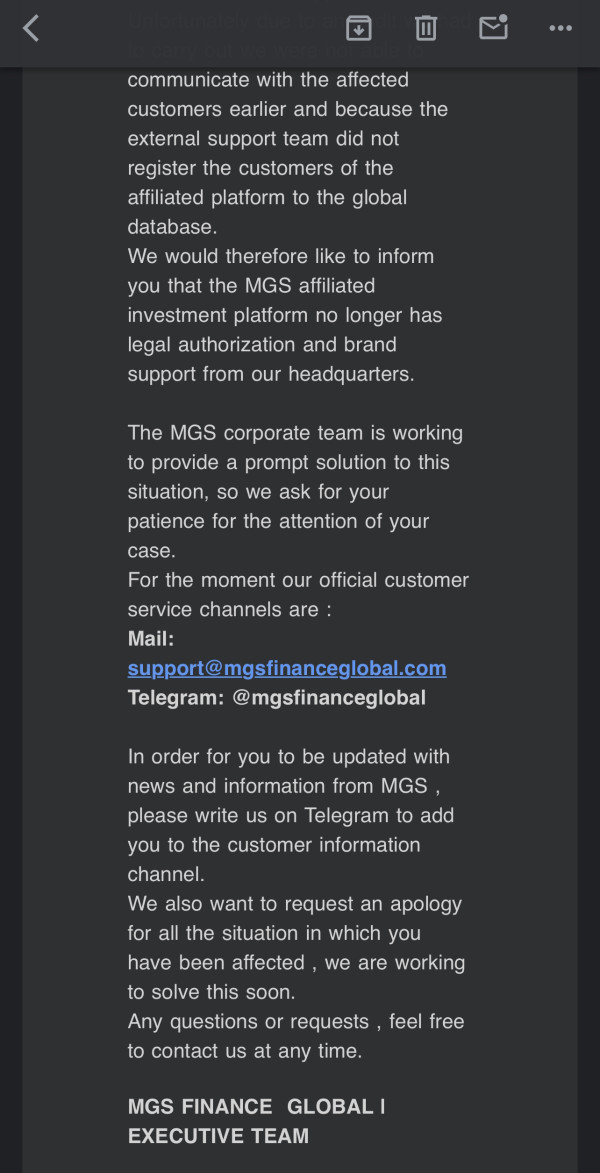Tap the "The MGS corporate team is working" line
600x1173 pixels.
[296, 433]
